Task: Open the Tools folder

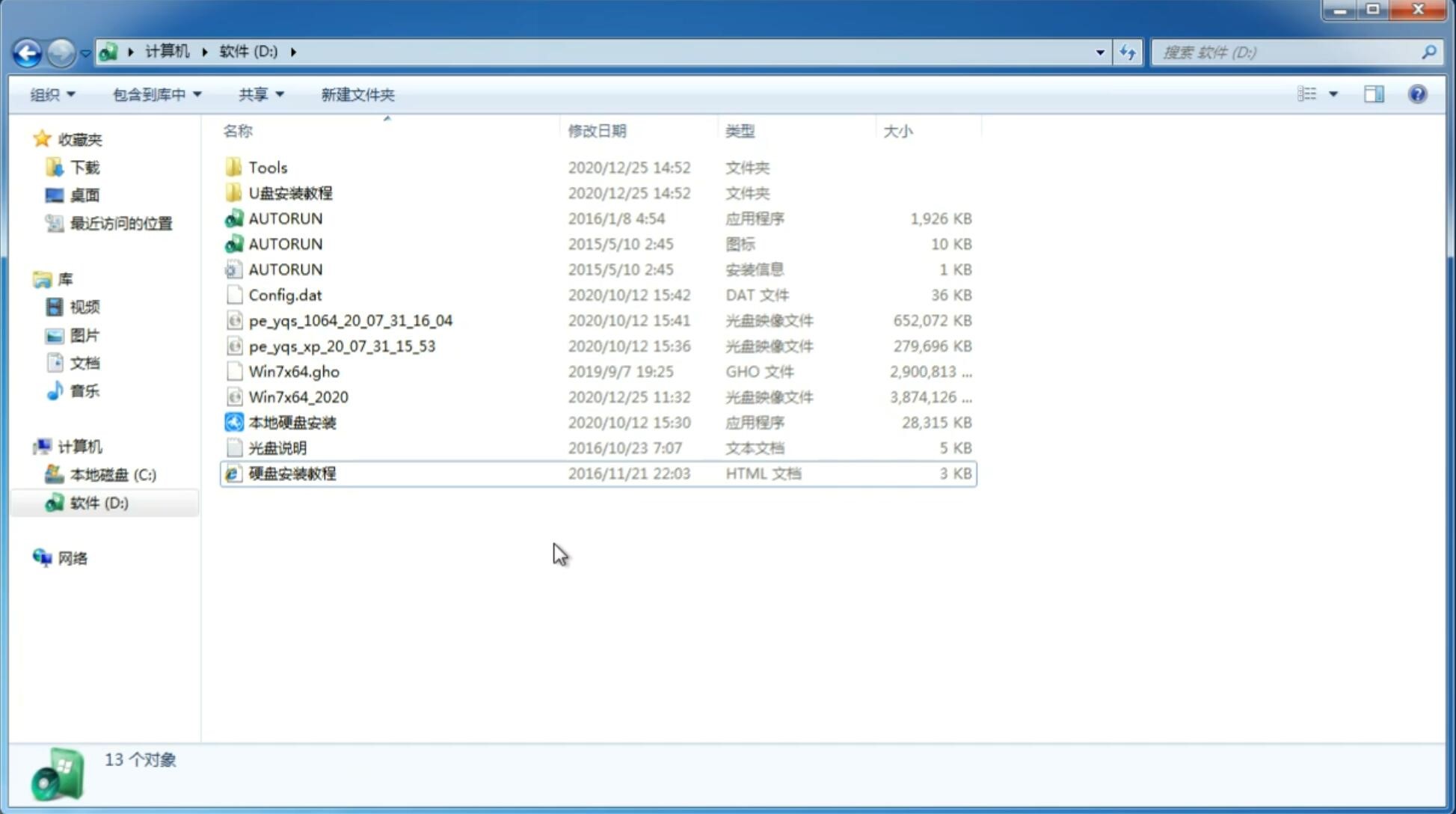Action: click(267, 167)
